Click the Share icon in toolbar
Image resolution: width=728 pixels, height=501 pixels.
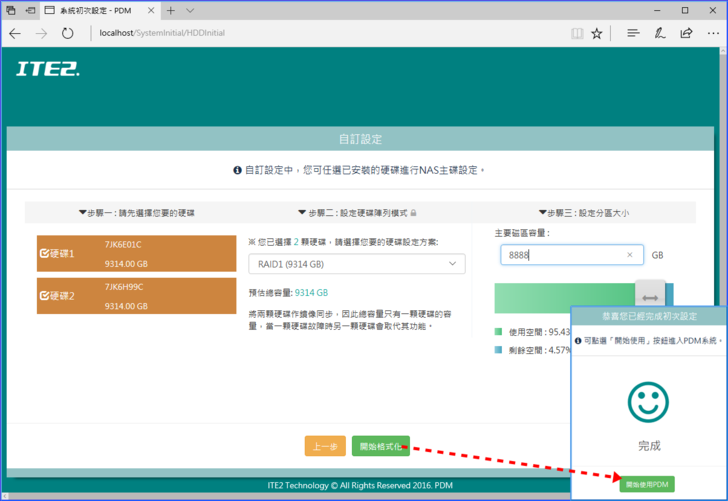point(686,33)
